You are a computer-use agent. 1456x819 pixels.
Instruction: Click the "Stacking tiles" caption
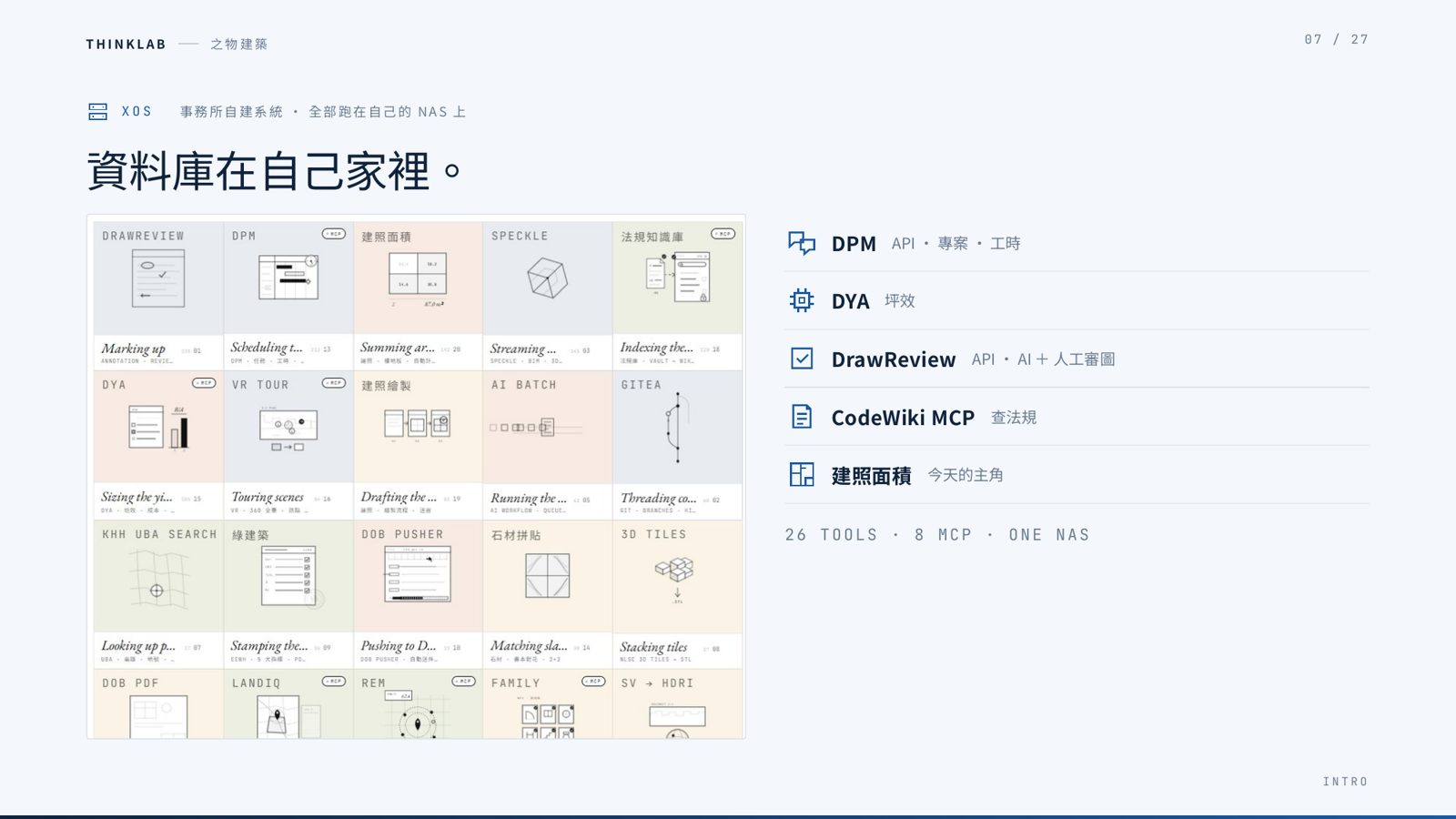[x=653, y=647]
